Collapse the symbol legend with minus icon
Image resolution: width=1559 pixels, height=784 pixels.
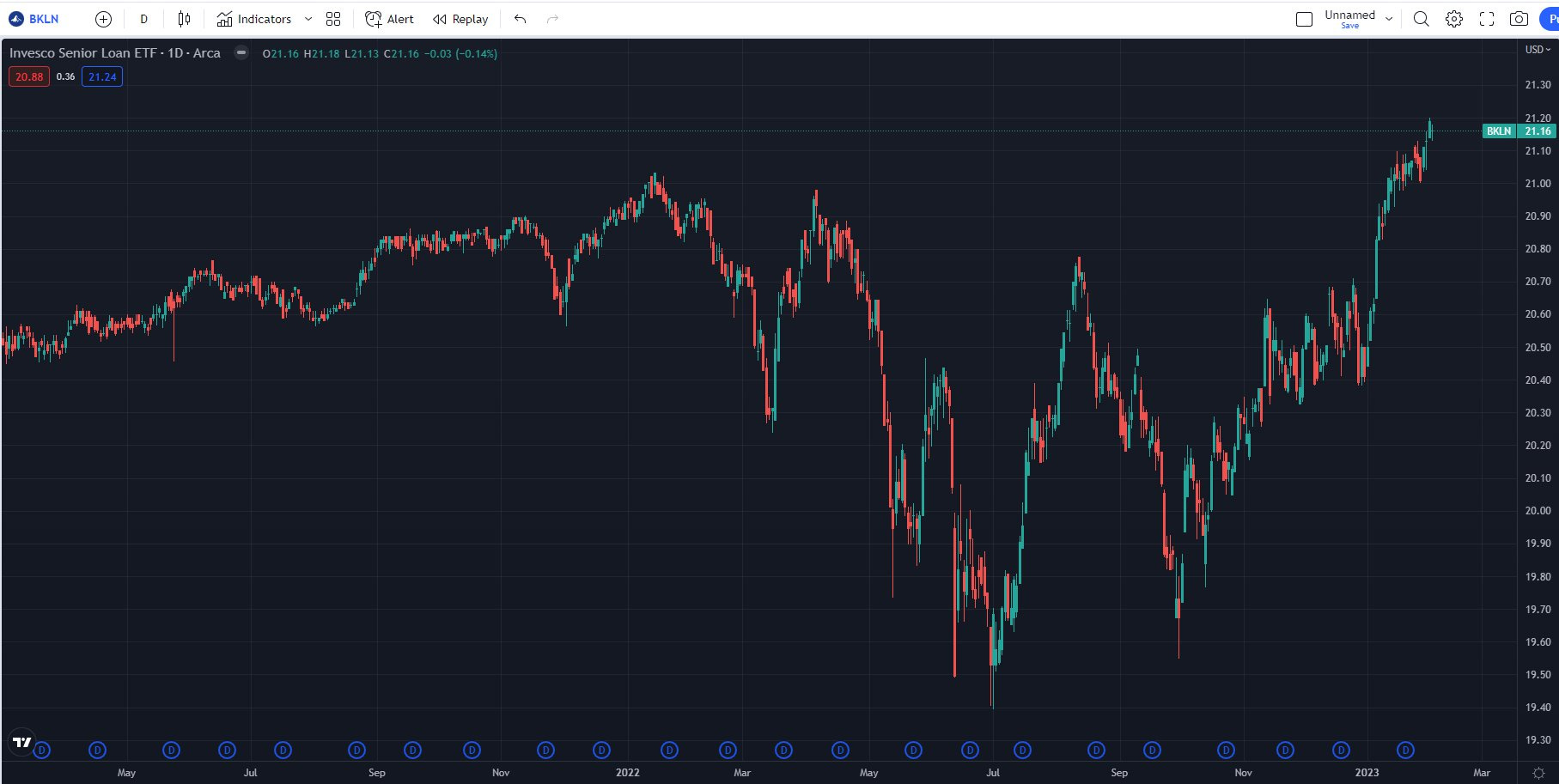241,52
